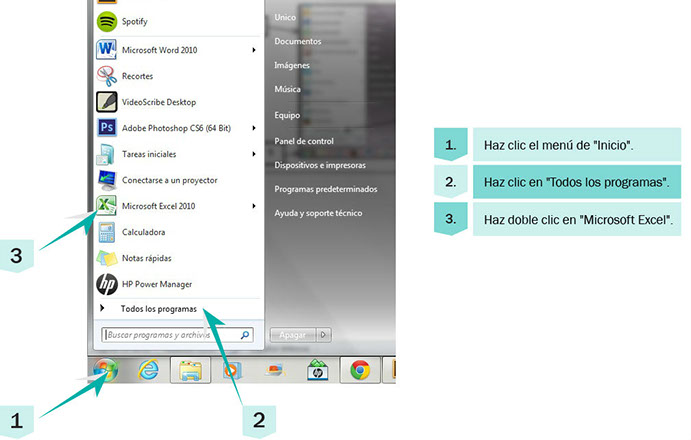Open the HP taskbar icon
Viewport: 691px width, 440px height.
tap(318, 370)
